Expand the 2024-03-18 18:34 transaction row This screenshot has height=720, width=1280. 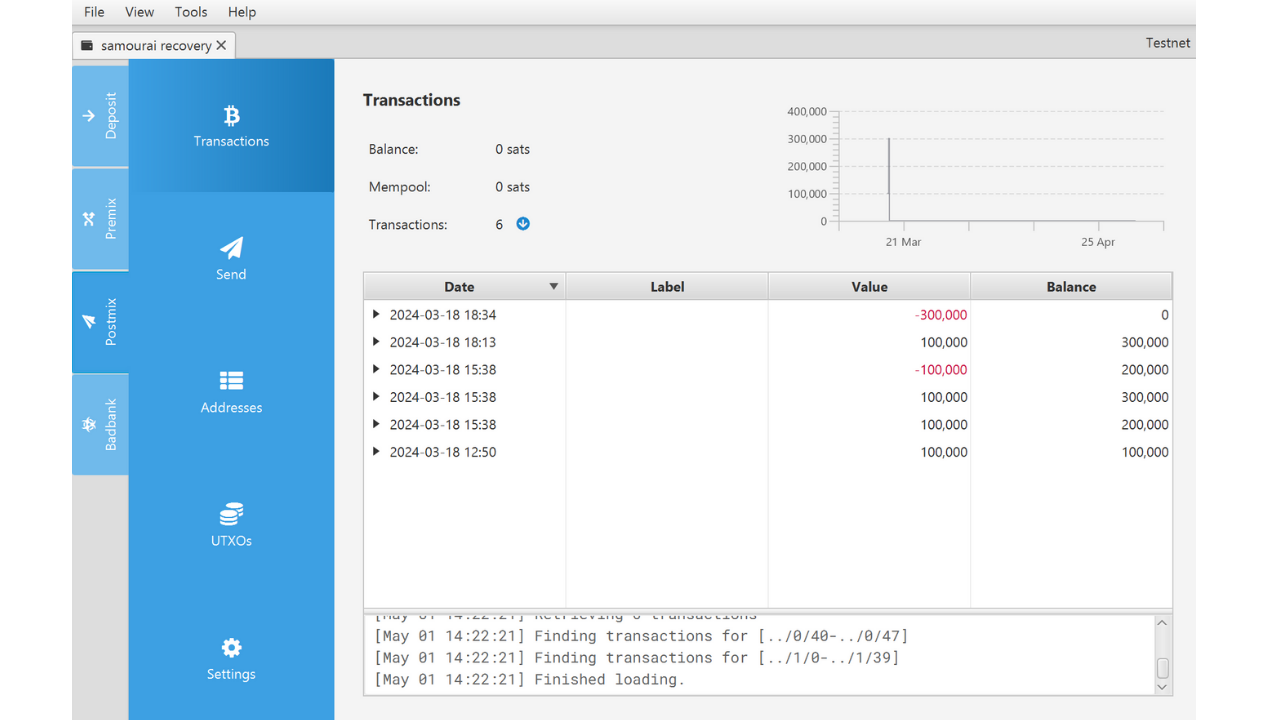click(376, 314)
